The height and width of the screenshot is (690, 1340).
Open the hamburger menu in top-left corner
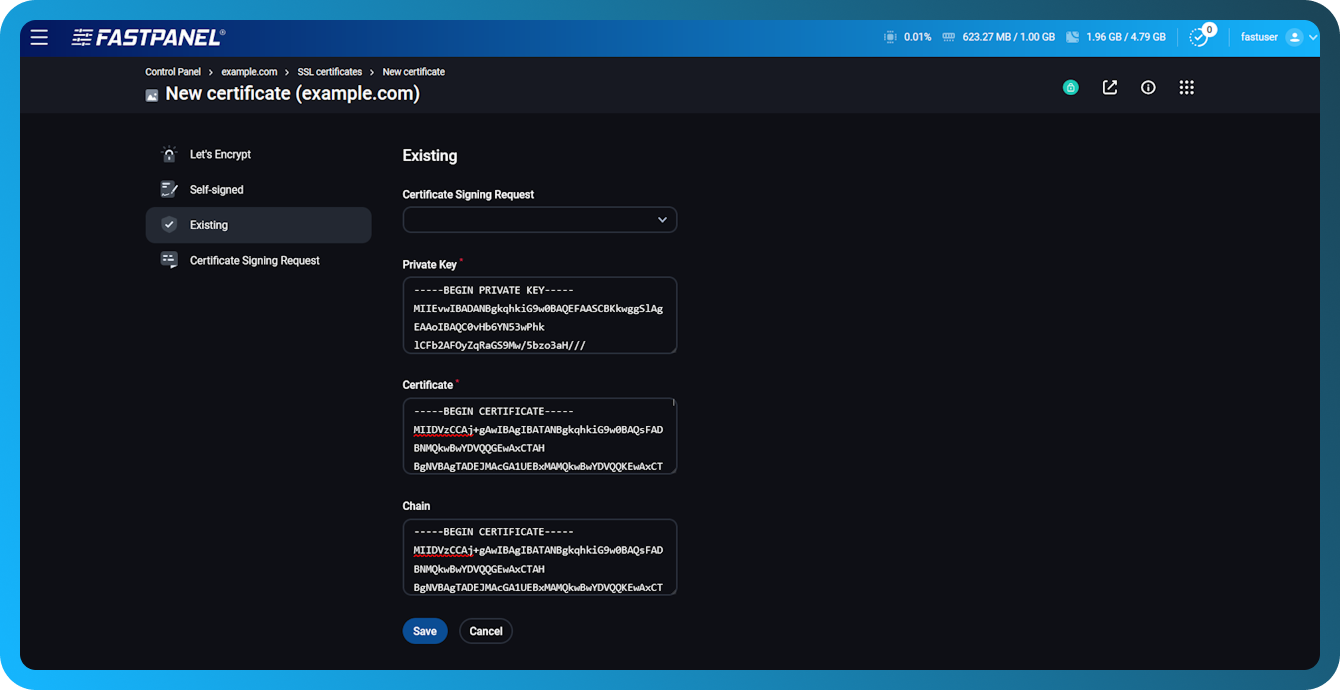click(39, 37)
